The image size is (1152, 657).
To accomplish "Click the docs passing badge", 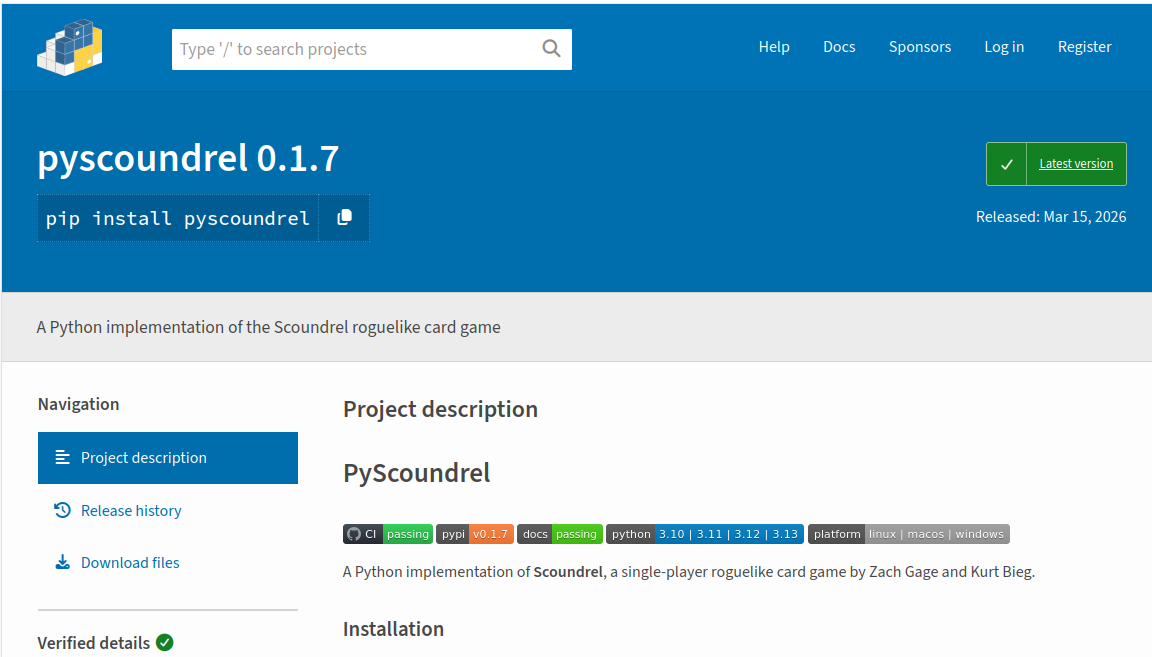I will (560, 534).
